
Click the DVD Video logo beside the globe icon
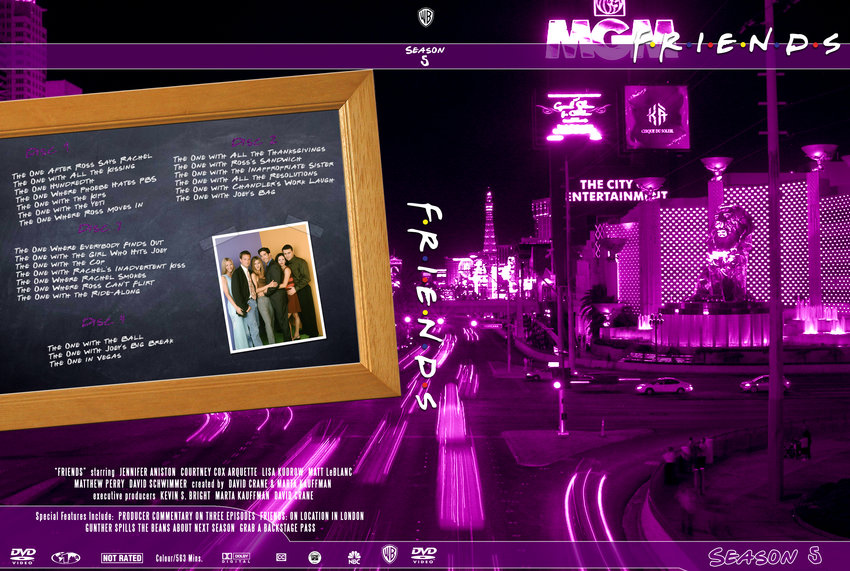point(23,556)
